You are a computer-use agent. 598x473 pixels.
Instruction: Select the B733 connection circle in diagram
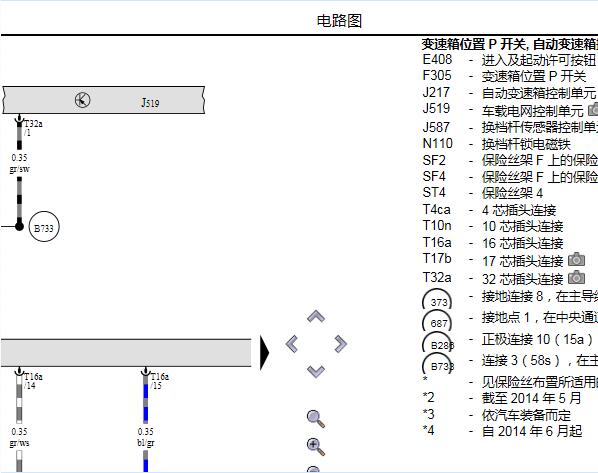tap(44, 227)
